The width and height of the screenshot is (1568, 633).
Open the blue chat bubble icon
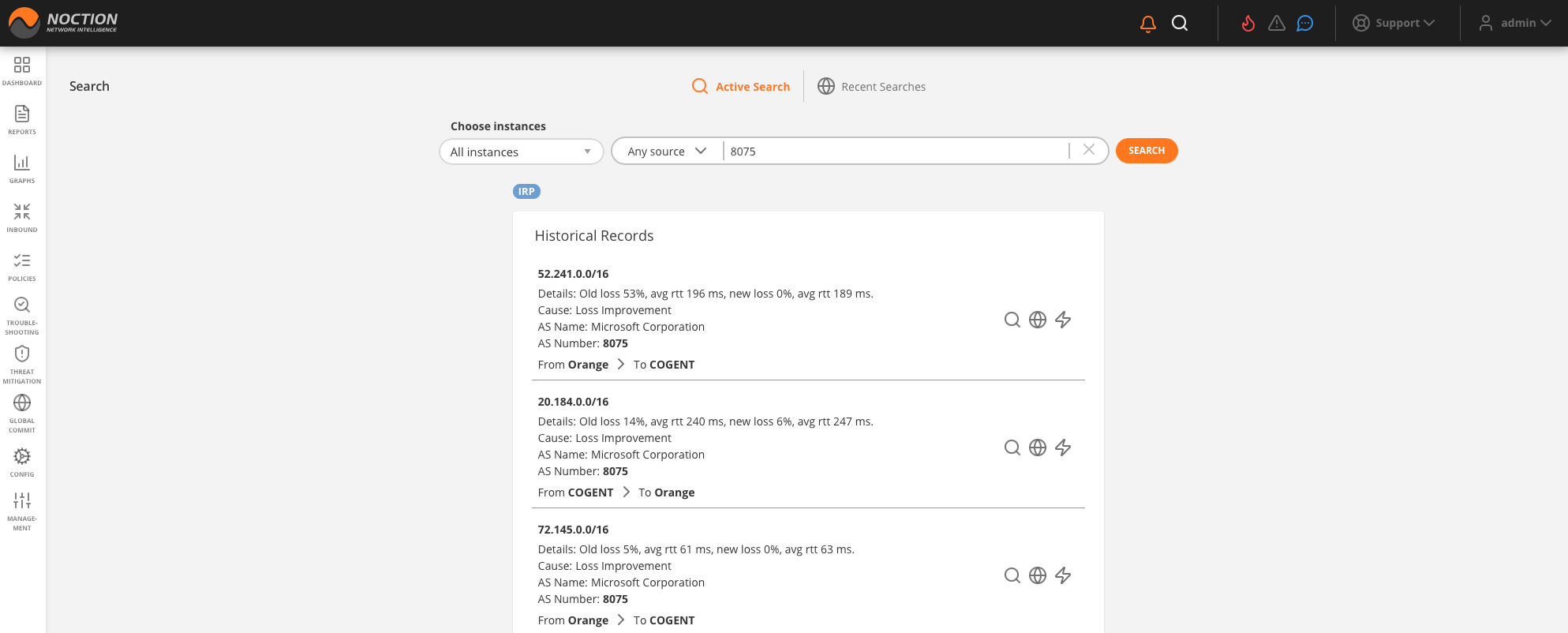[x=1305, y=24]
